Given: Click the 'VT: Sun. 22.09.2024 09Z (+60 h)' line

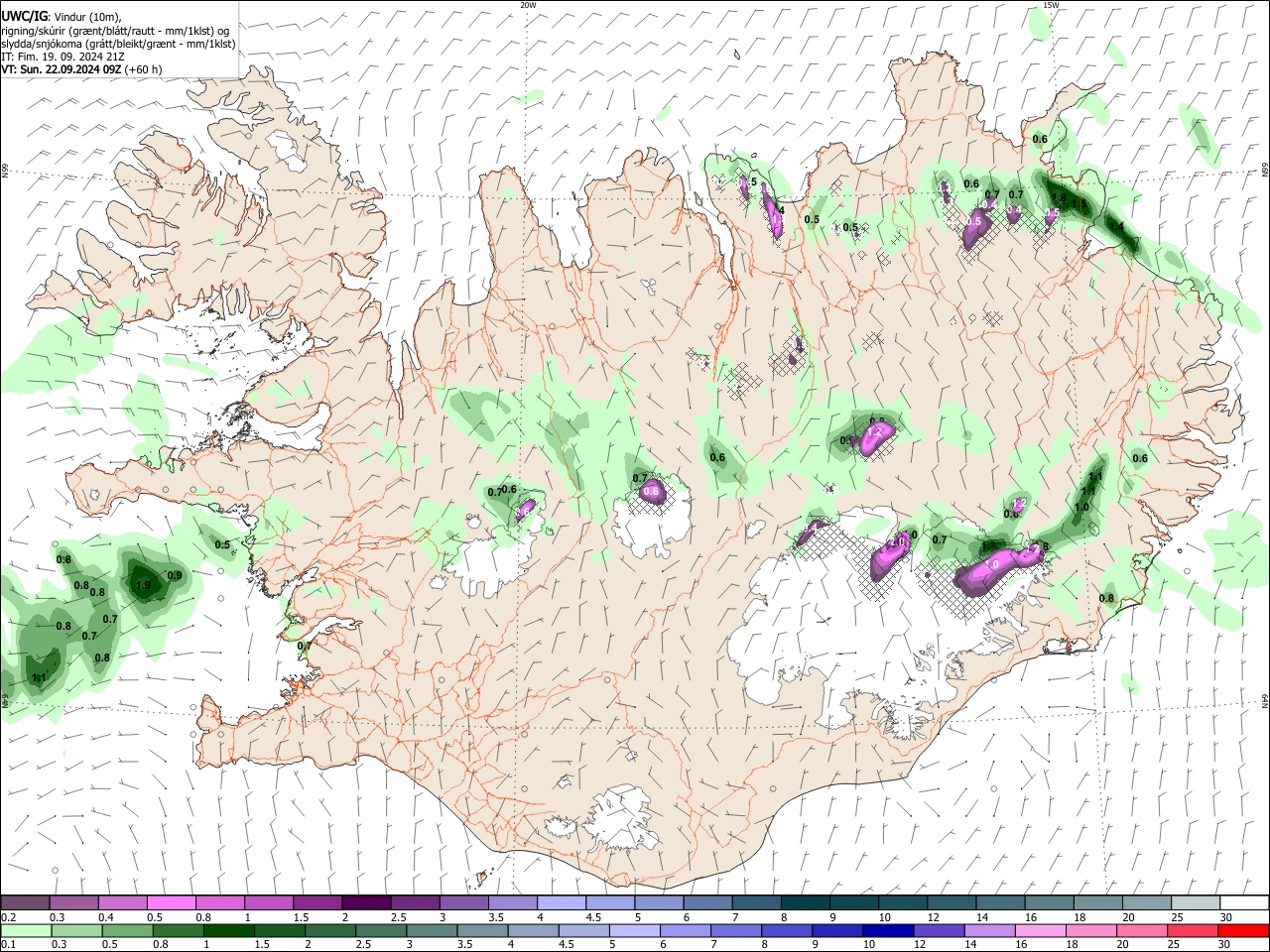Looking at the screenshot, I should 81,70.
